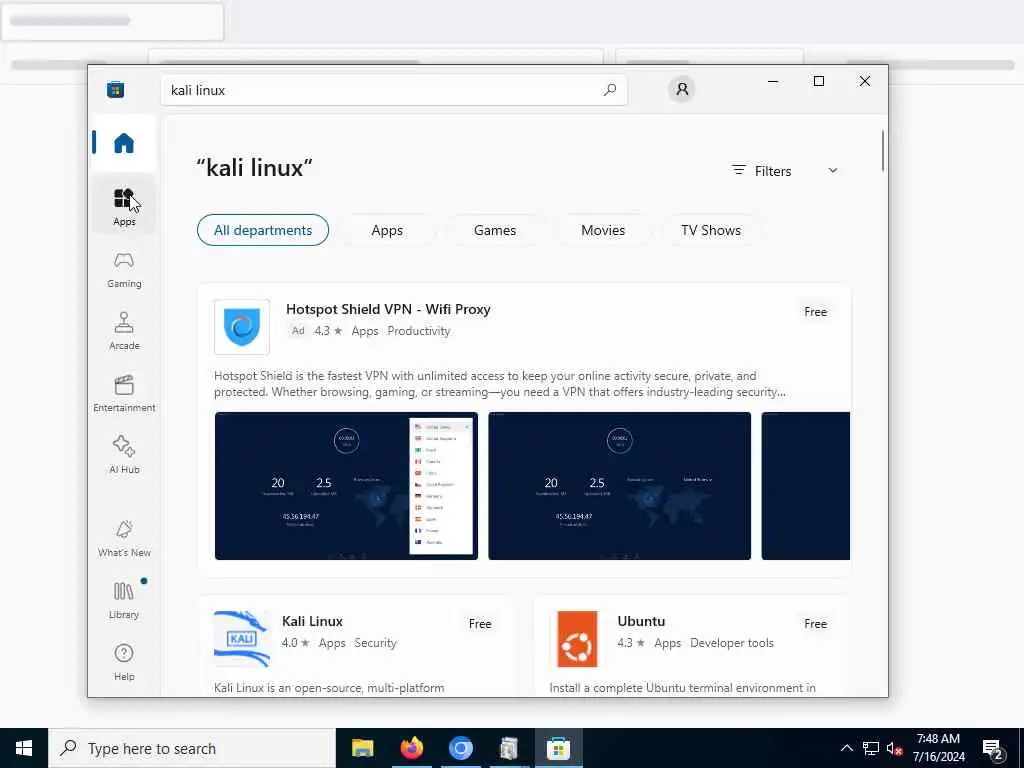Click Free button for Hotspot Shield VPN
The height and width of the screenshot is (768, 1024).
[x=815, y=312]
